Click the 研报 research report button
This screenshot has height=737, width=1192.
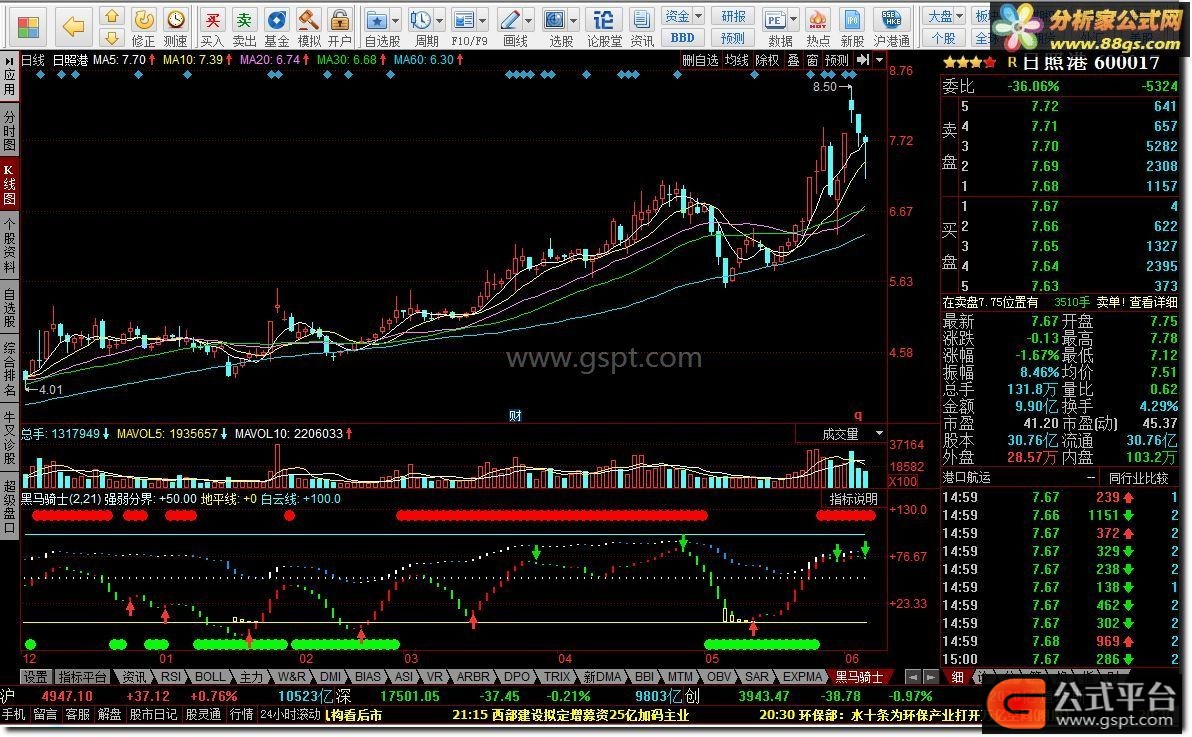[733, 16]
